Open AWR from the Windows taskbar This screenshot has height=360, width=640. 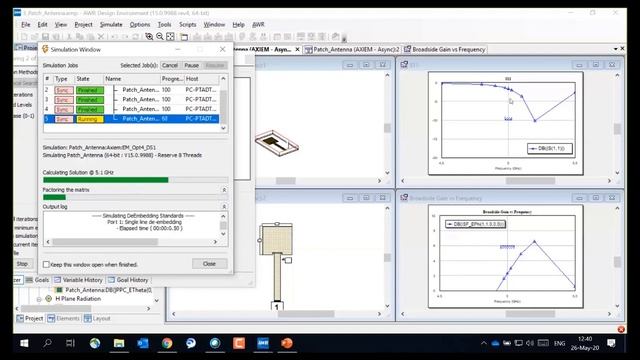click(263, 343)
